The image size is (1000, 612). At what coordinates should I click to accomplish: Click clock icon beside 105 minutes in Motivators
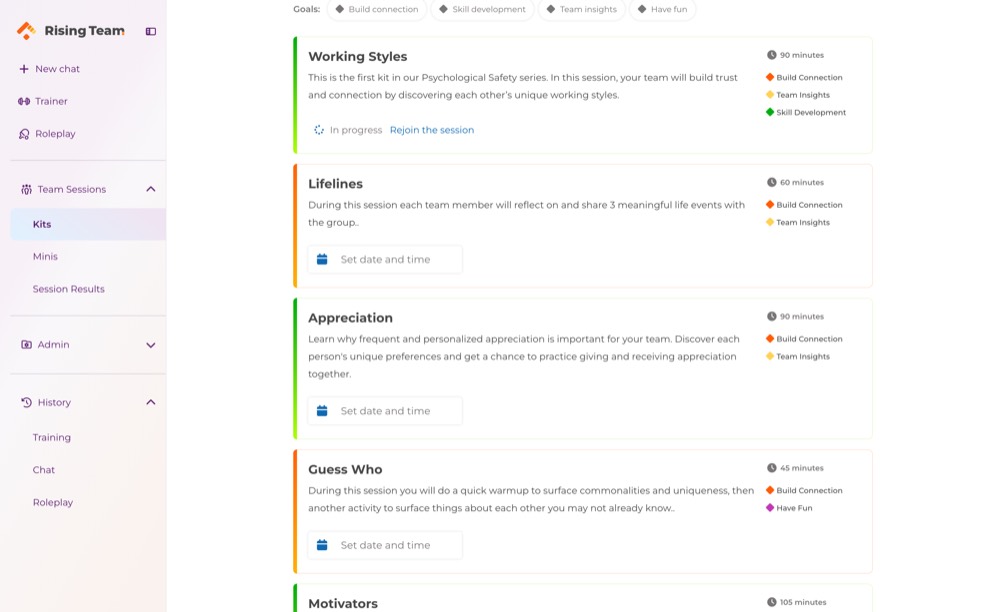(x=772, y=602)
